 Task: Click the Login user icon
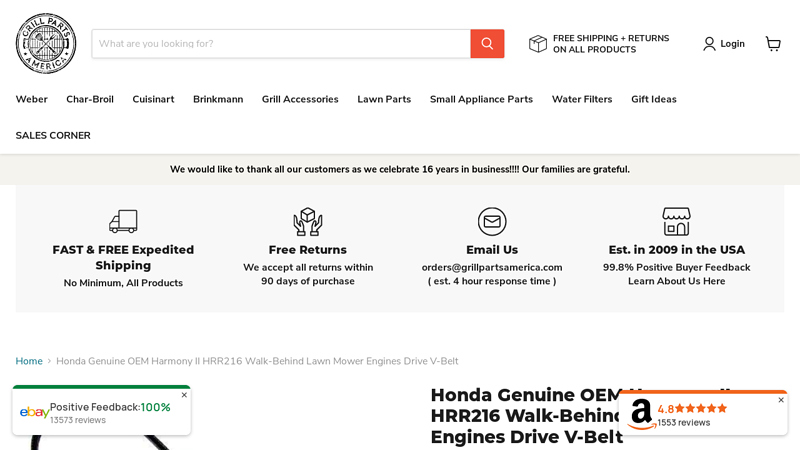point(709,44)
